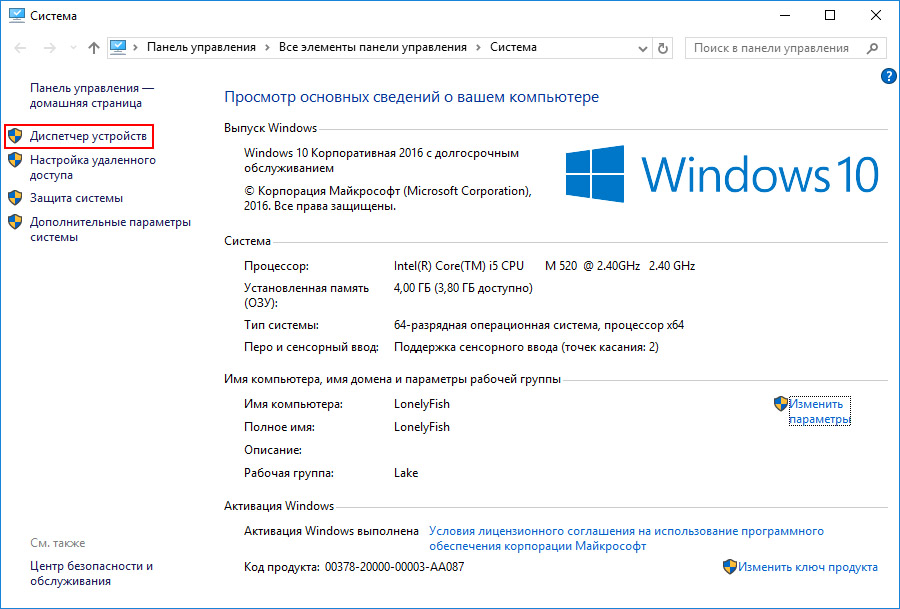Select the Панель управления breadcrumb item
Screen dimensions: 900x609
coord(201,47)
